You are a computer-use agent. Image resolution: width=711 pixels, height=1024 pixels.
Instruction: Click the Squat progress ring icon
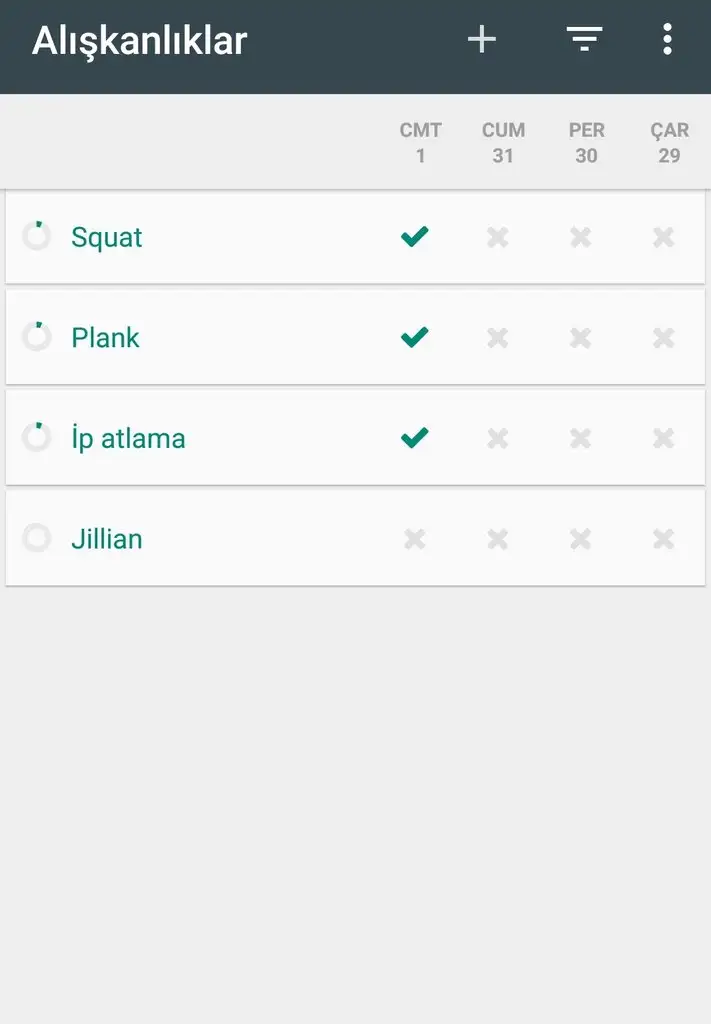[37, 236]
